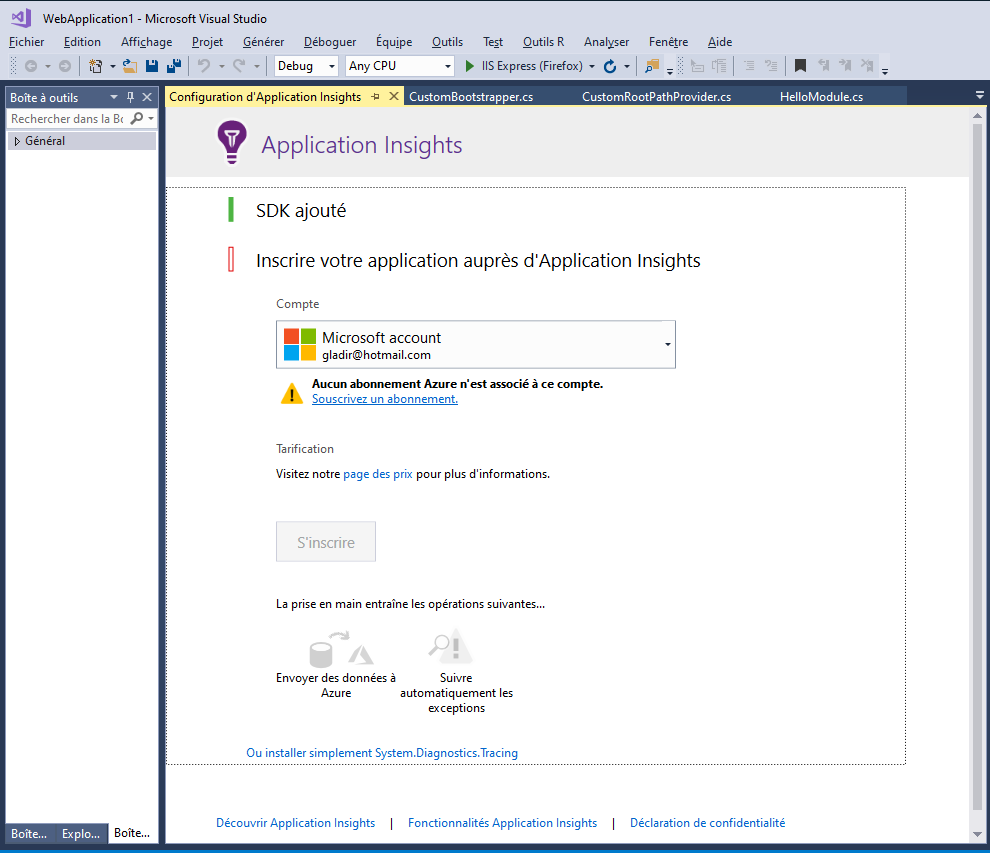Switch to the HelloModule.cs tab
This screenshot has height=853, width=990.
[x=820, y=97]
